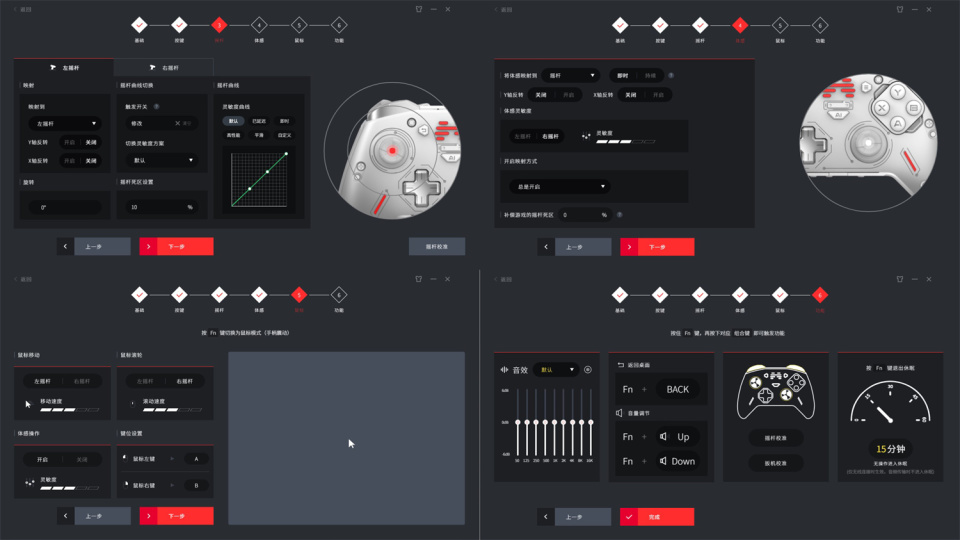Set 体感操作 toggle to 关闭
Image resolution: width=960 pixels, height=540 pixels.
82,460
